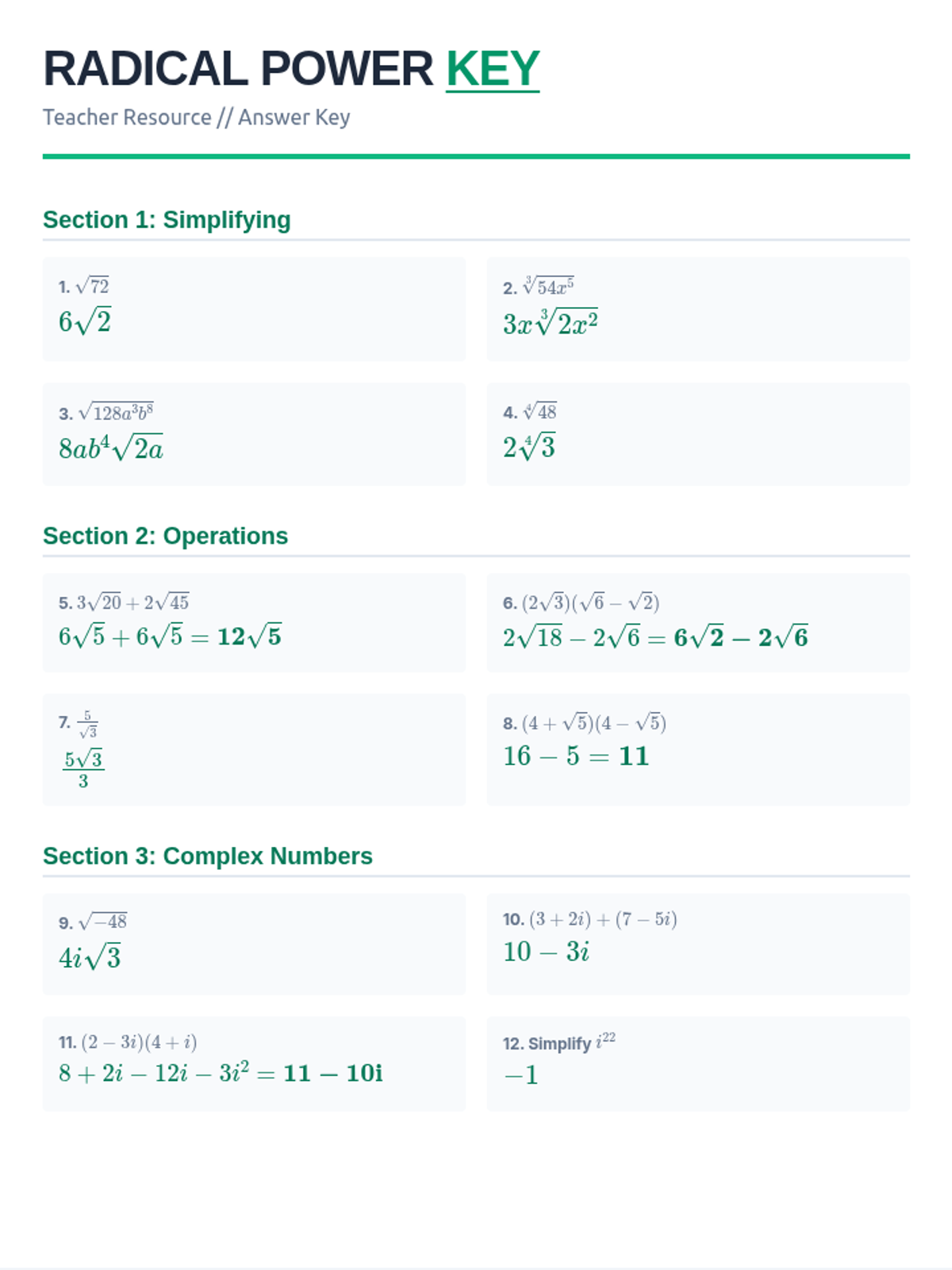Image resolution: width=952 pixels, height=1270 pixels.
Task: Click the Section 1: Simplifying heading
Action: 167,220
